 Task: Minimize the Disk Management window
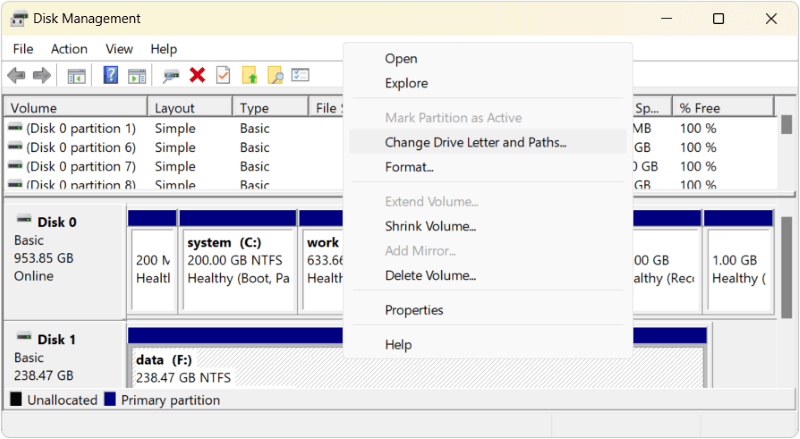point(666,19)
